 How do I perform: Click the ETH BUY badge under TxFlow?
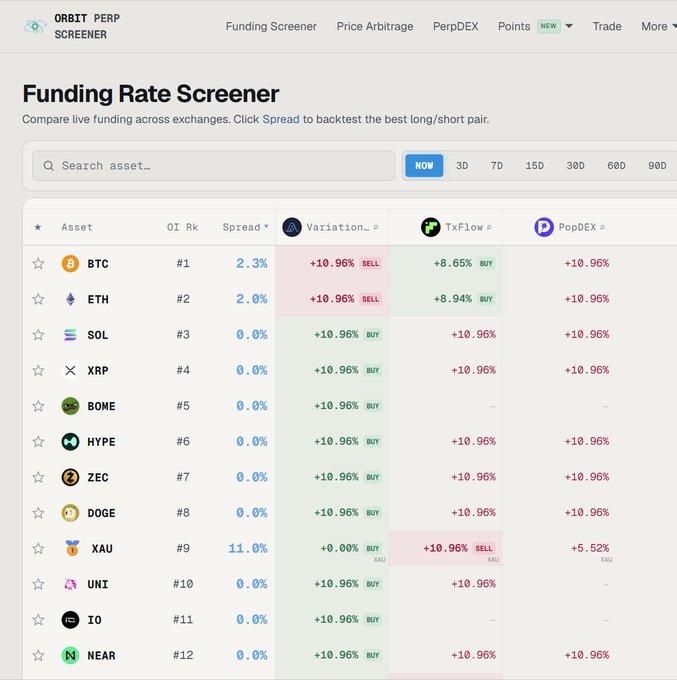tap(486, 299)
